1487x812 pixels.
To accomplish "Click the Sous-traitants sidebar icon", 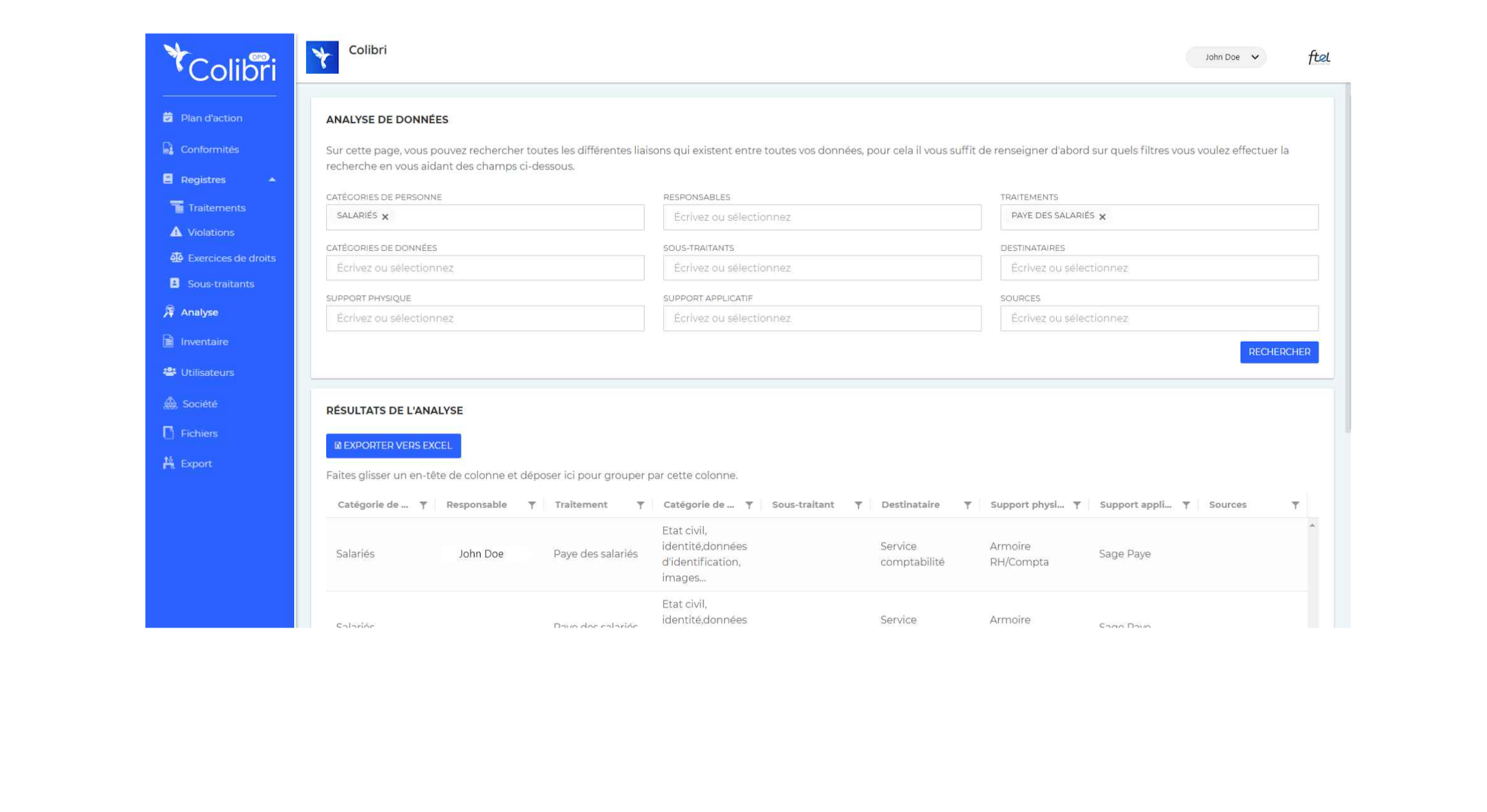I will coord(176,283).
